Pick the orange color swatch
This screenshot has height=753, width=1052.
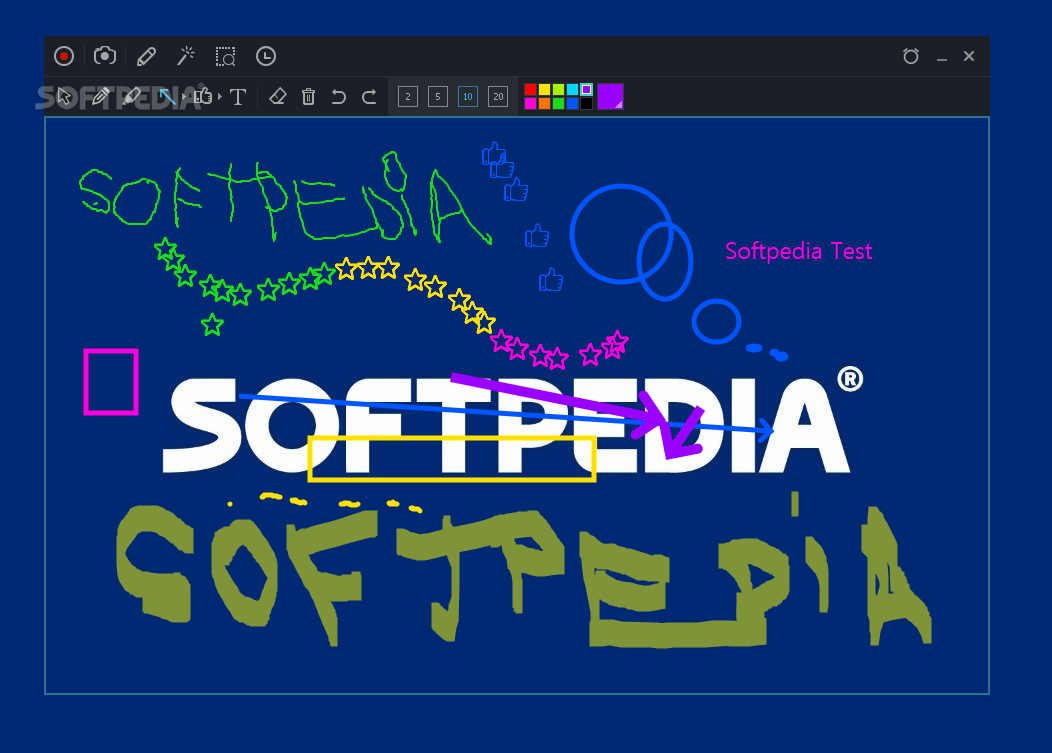coord(545,103)
